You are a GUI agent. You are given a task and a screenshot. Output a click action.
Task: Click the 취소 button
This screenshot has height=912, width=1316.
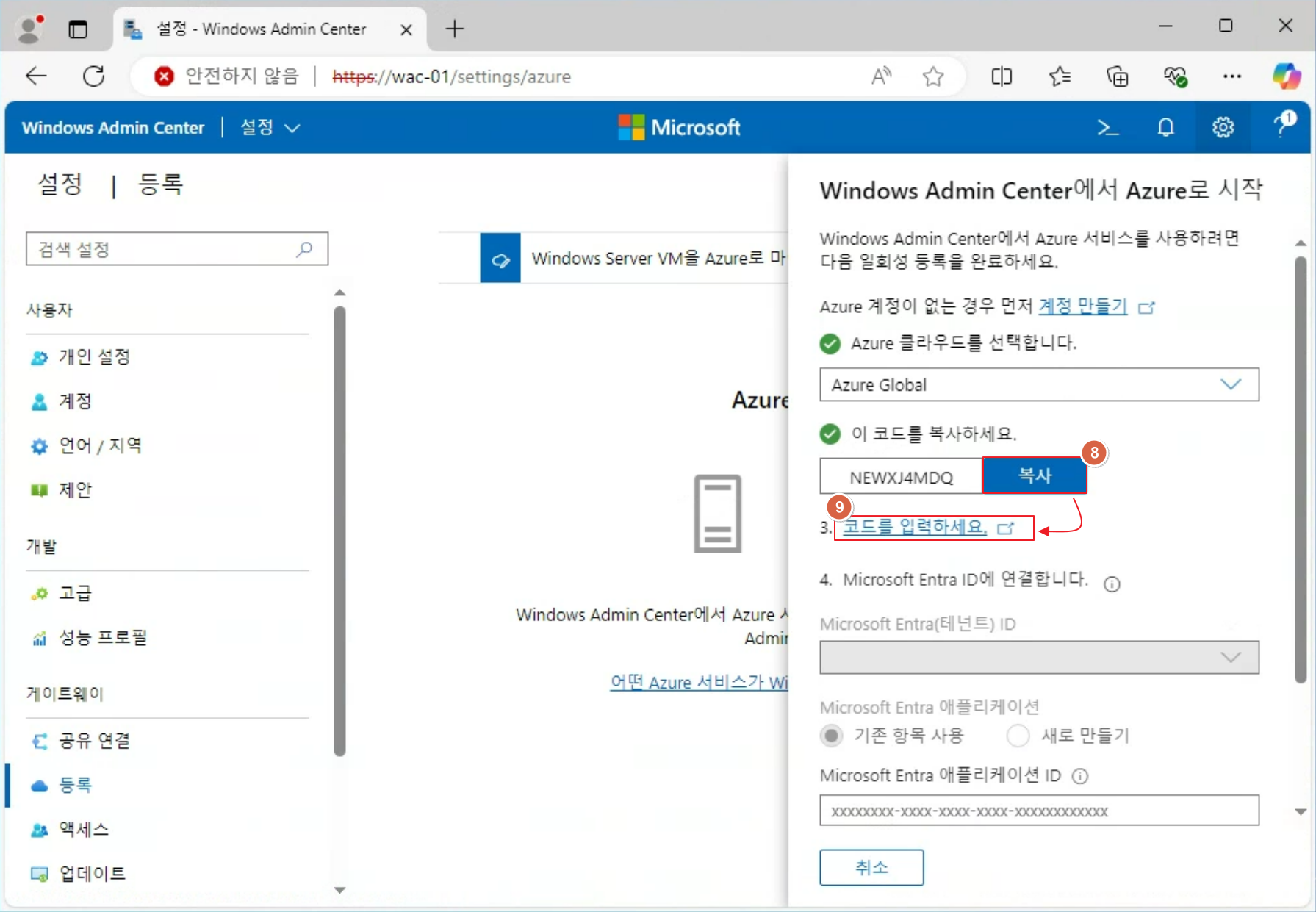pyautogui.click(x=871, y=867)
